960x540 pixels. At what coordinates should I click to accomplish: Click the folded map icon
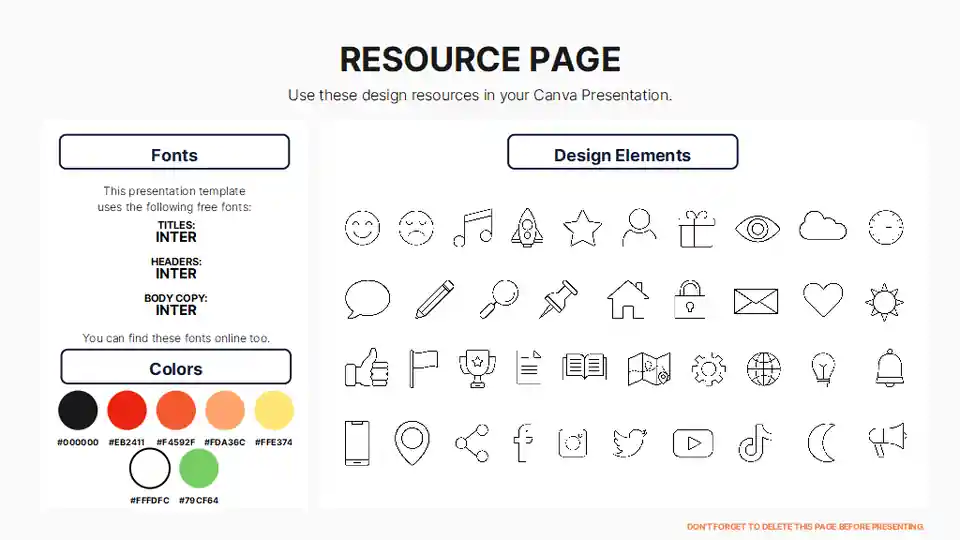pos(649,369)
